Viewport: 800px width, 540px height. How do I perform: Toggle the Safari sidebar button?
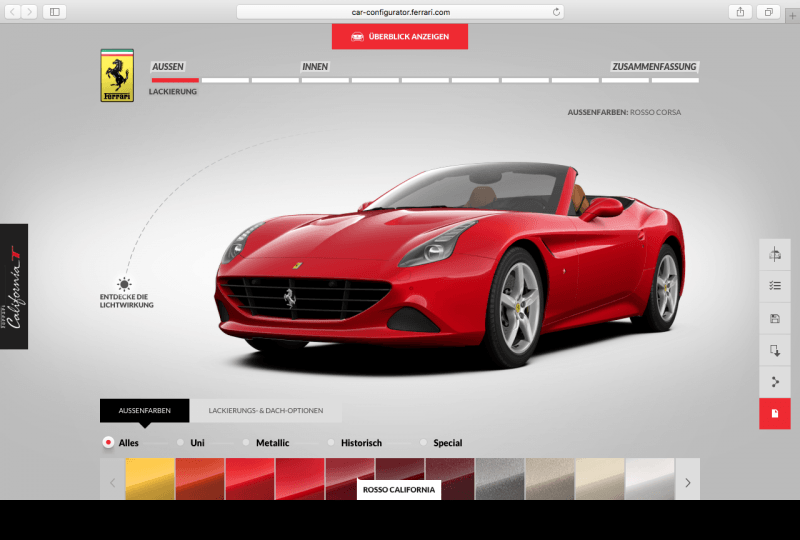click(55, 12)
